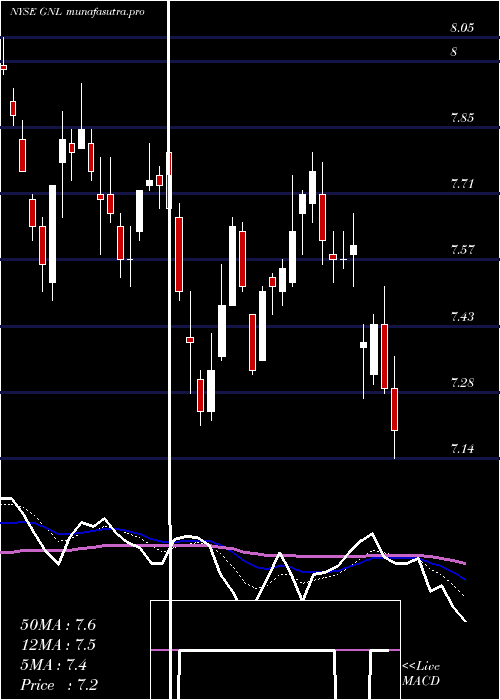Click the 8 price level label
The image size is (500, 700).
pos(454,52)
